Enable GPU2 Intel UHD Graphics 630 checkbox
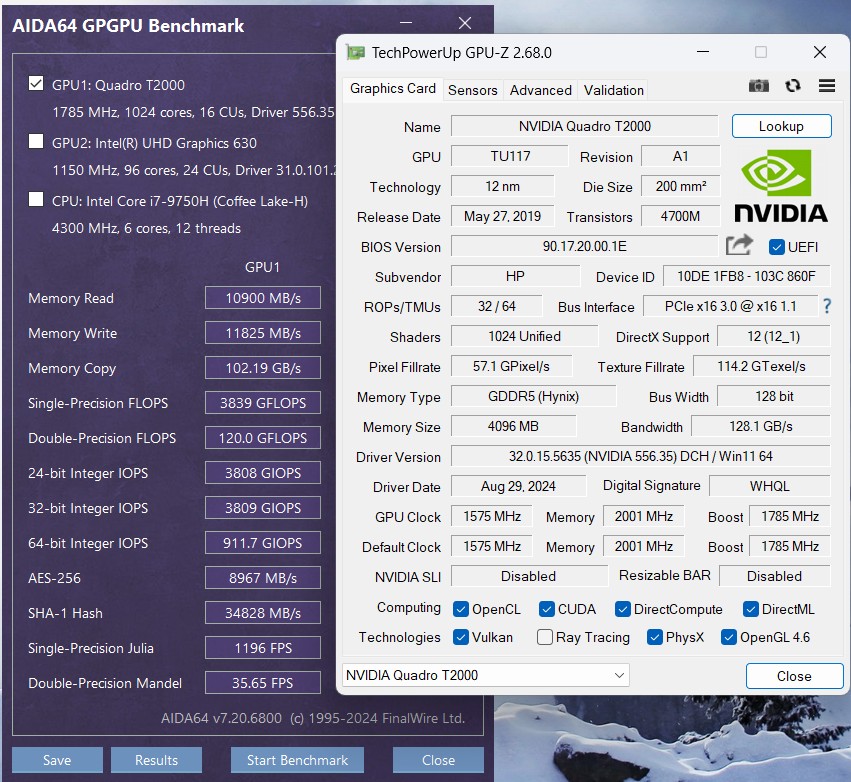 37,141
